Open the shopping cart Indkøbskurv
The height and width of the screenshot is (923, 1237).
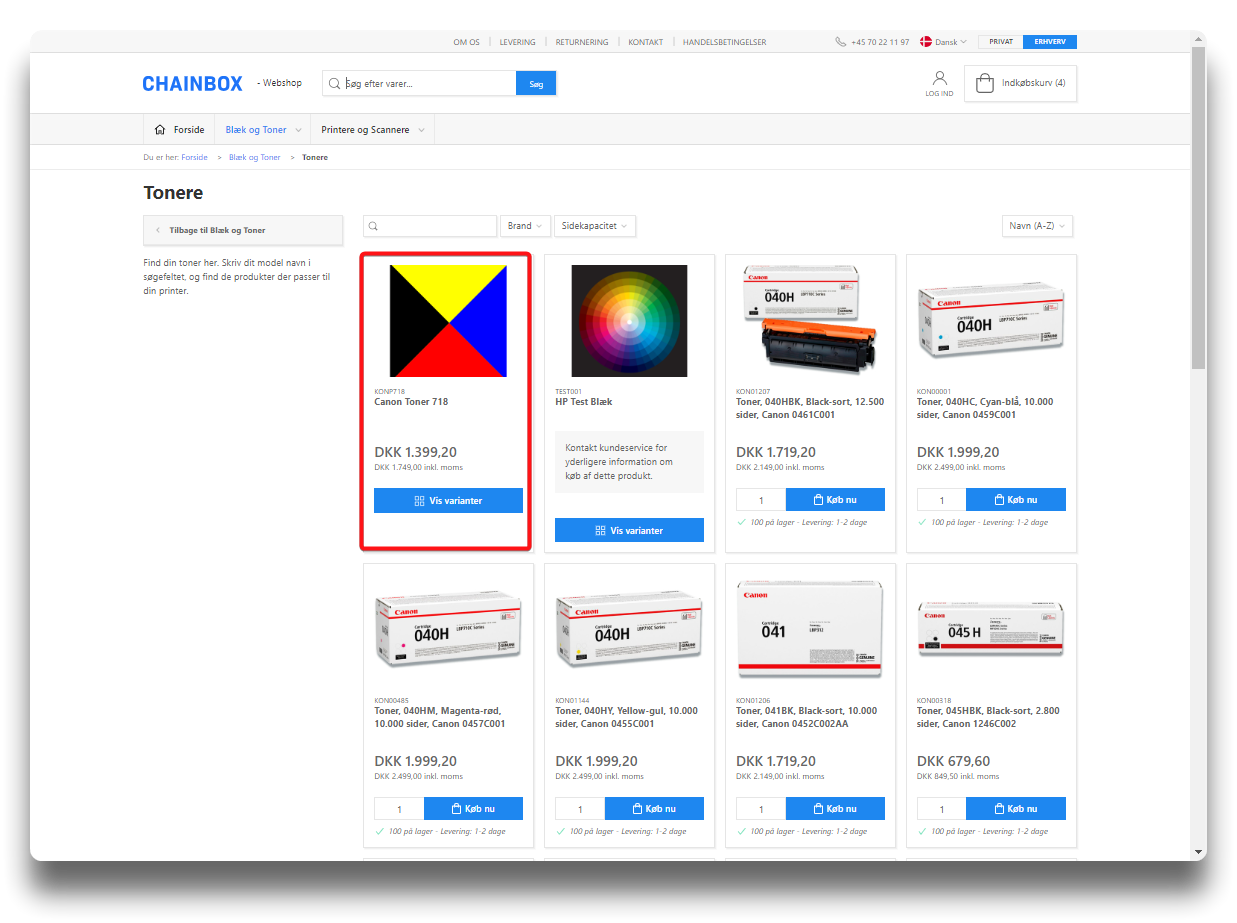(x=1020, y=83)
